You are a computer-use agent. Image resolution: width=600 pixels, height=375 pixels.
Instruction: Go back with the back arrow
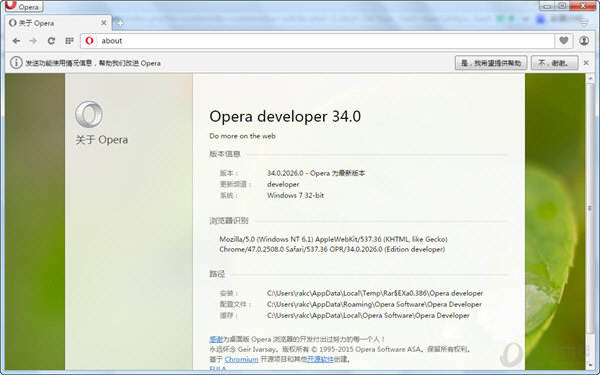pyautogui.click(x=16, y=41)
